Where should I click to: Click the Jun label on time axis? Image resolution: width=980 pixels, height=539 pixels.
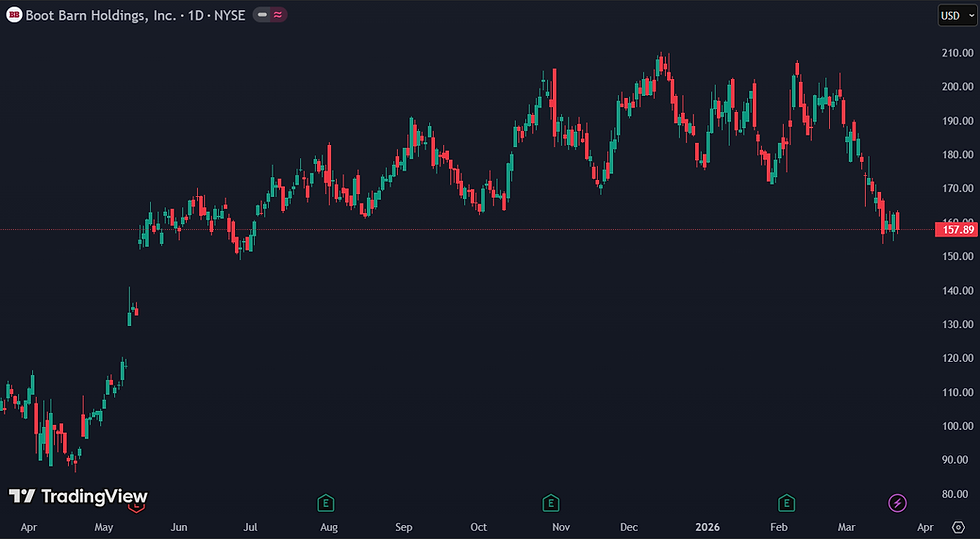coord(179,527)
